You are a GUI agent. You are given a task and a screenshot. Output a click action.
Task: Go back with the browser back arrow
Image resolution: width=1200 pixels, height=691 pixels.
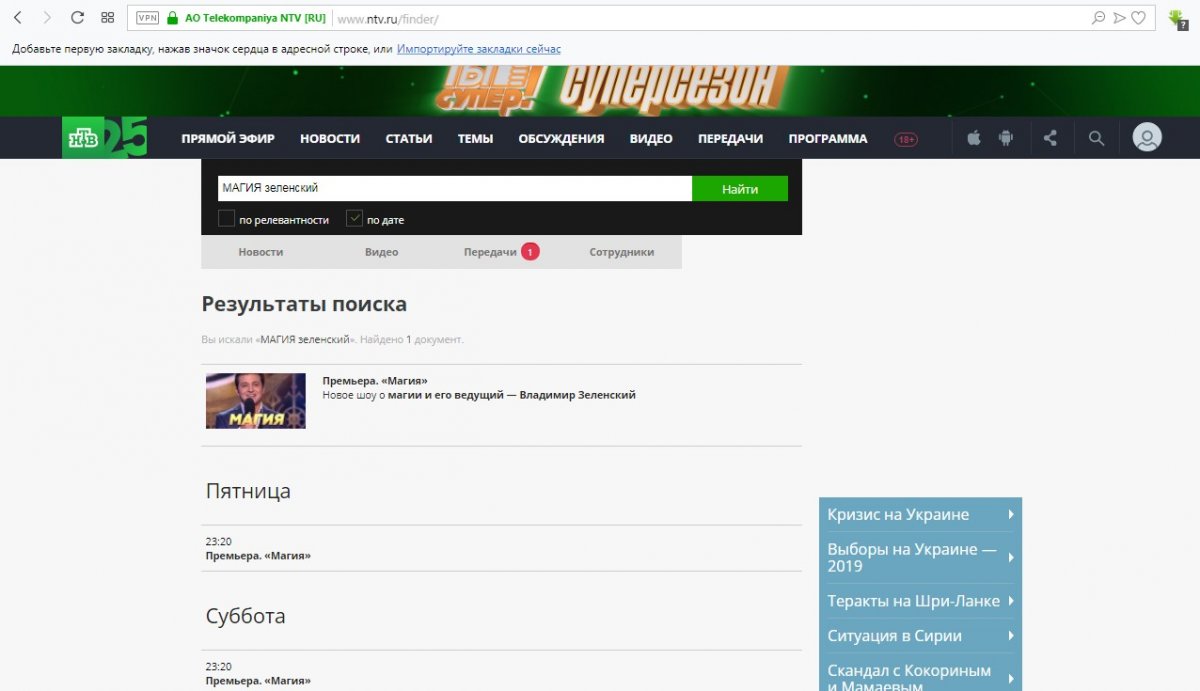click(x=17, y=18)
